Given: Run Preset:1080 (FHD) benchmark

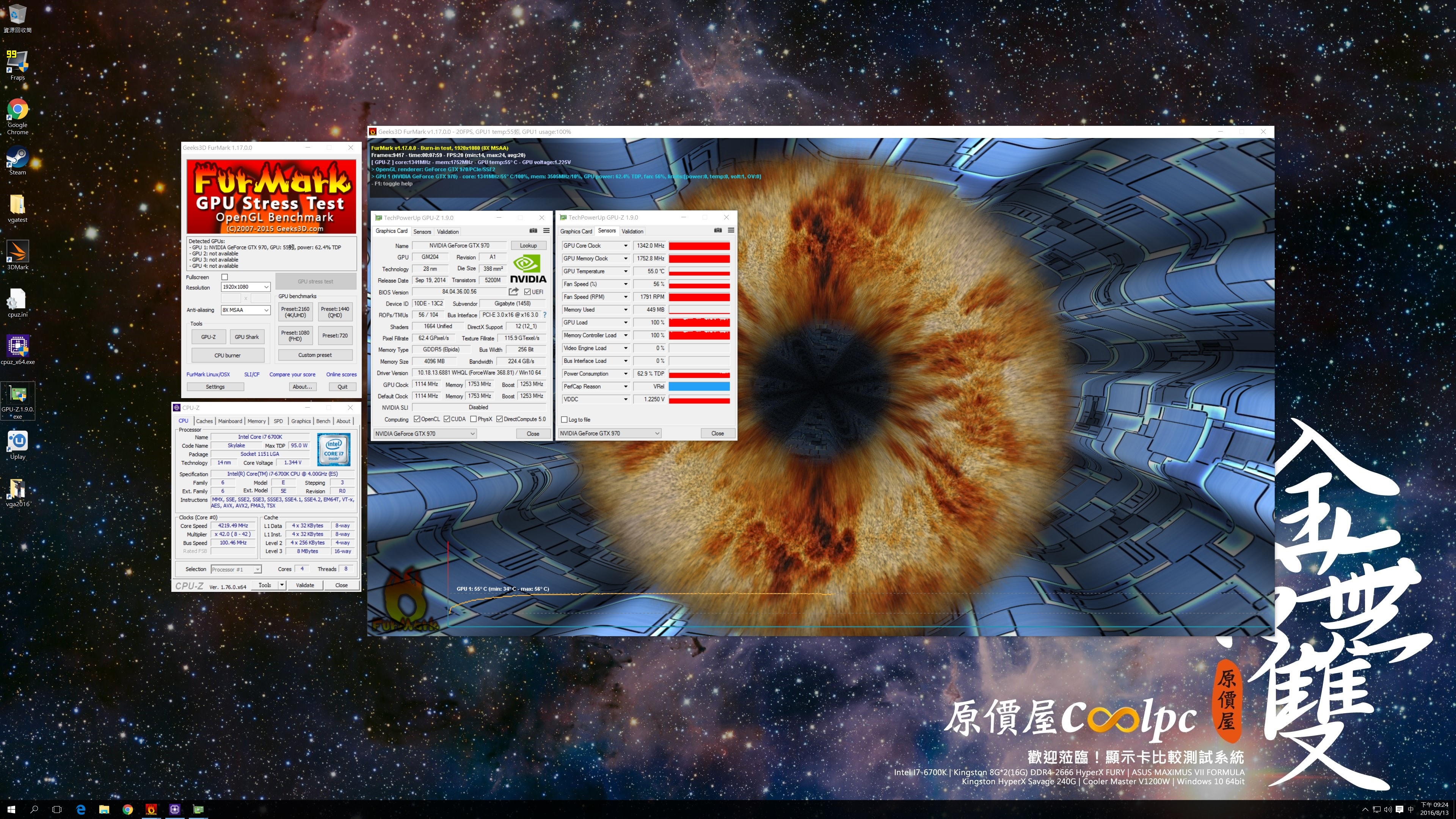Looking at the screenshot, I should coord(295,336).
